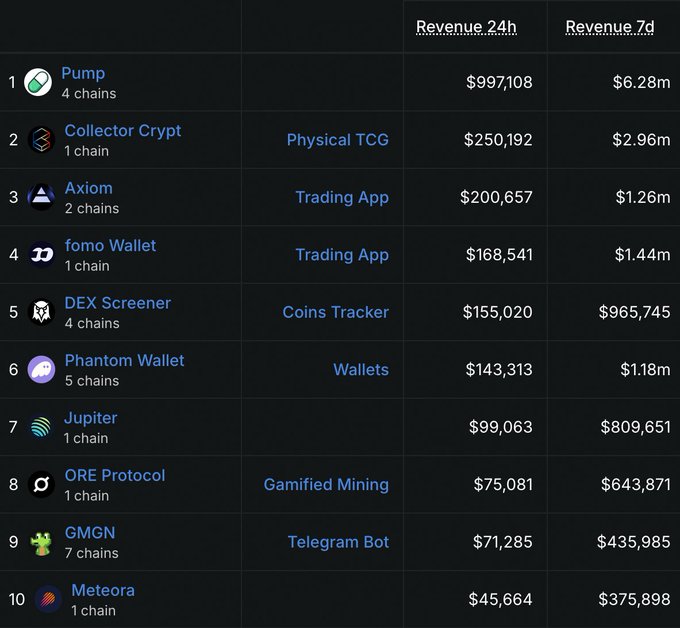
Task: Sort by Revenue 7d column header
Action: 610,27
